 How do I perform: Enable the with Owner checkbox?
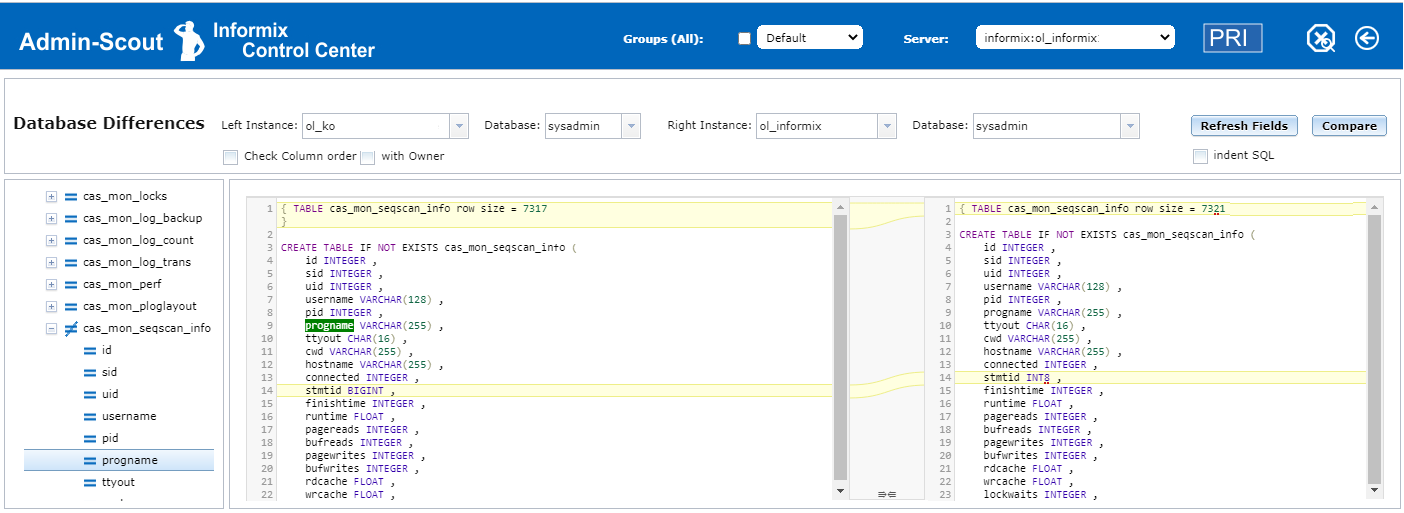pyautogui.click(x=368, y=156)
